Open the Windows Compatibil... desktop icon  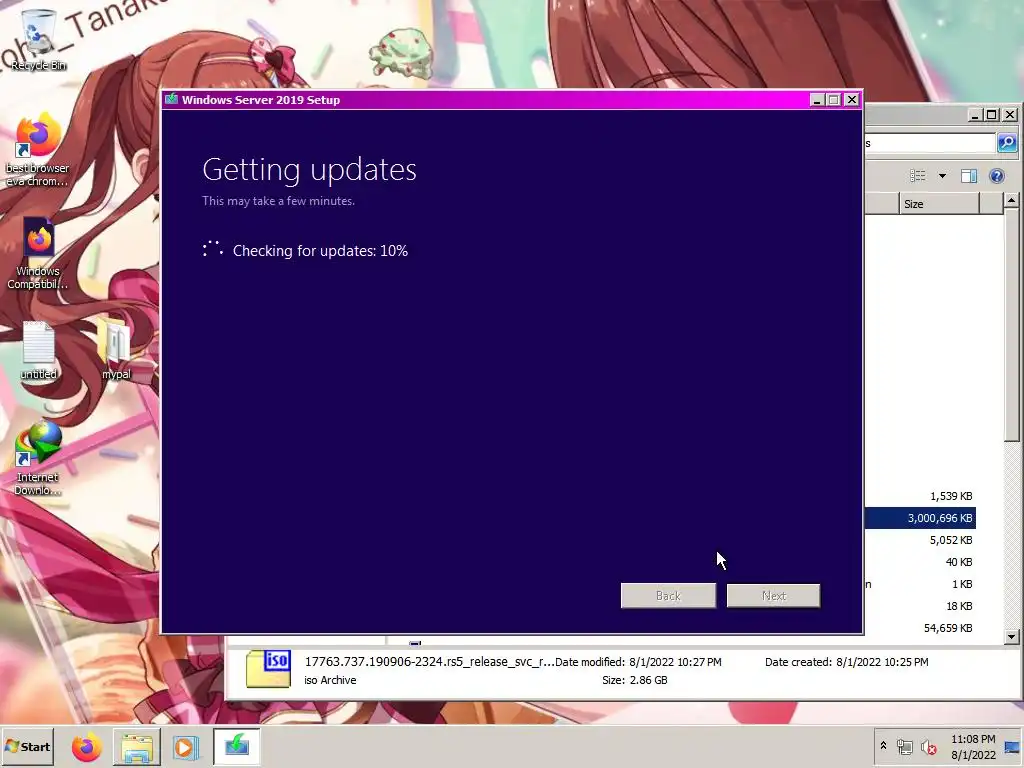[37, 253]
